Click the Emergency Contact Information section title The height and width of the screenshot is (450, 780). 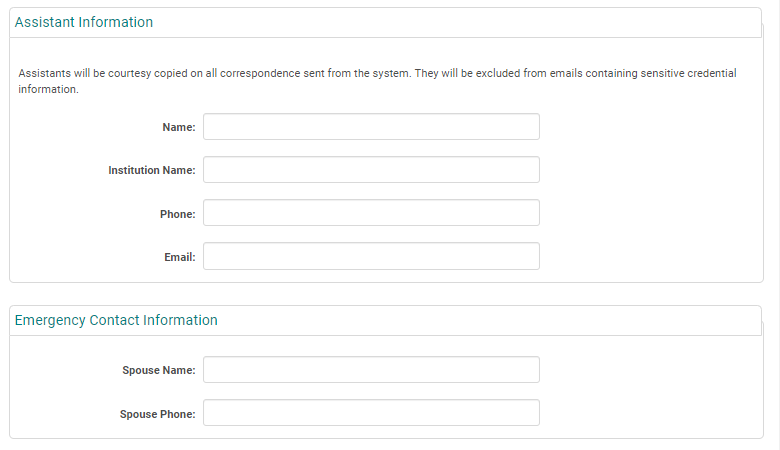click(x=116, y=320)
